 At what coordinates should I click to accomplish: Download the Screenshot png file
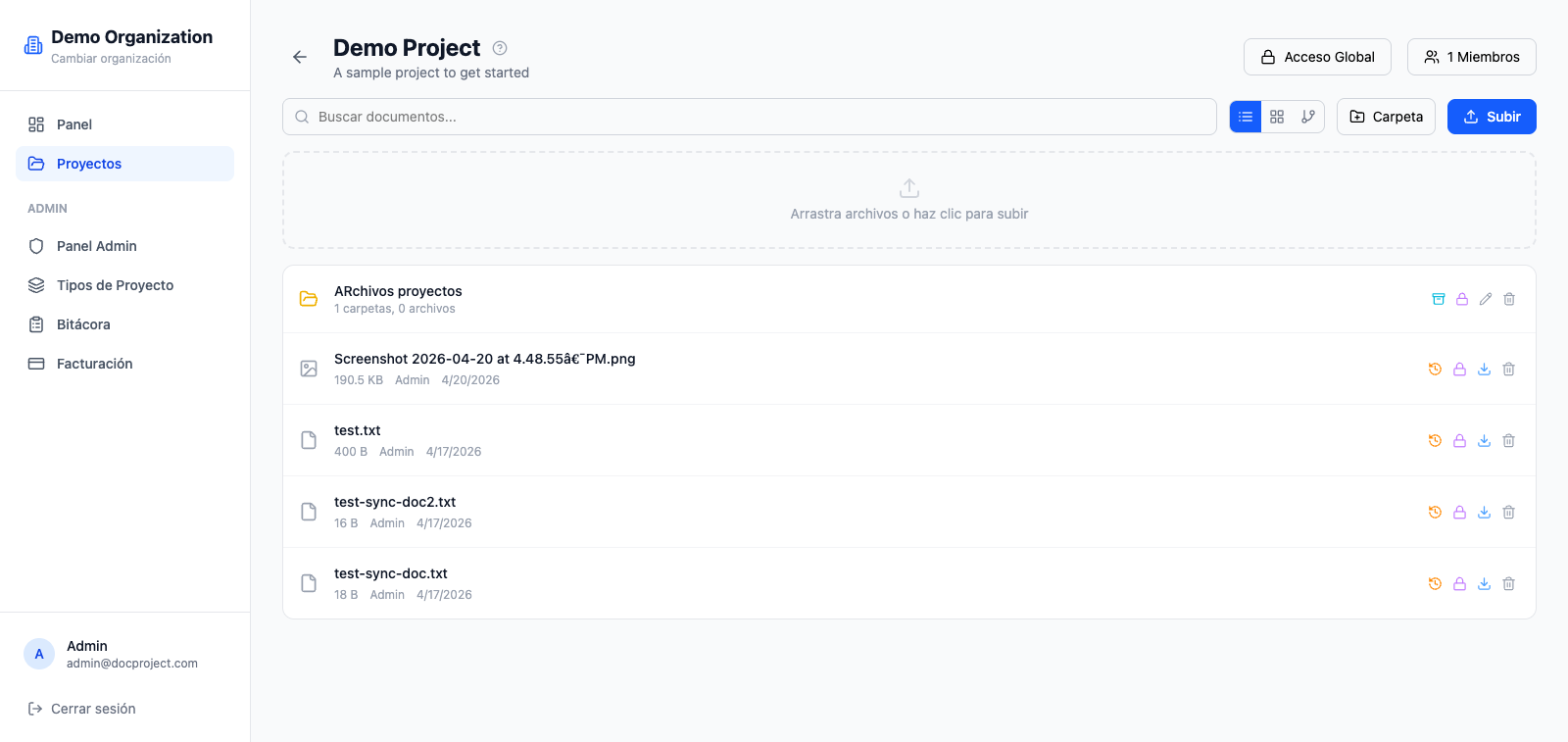(x=1484, y=370)
